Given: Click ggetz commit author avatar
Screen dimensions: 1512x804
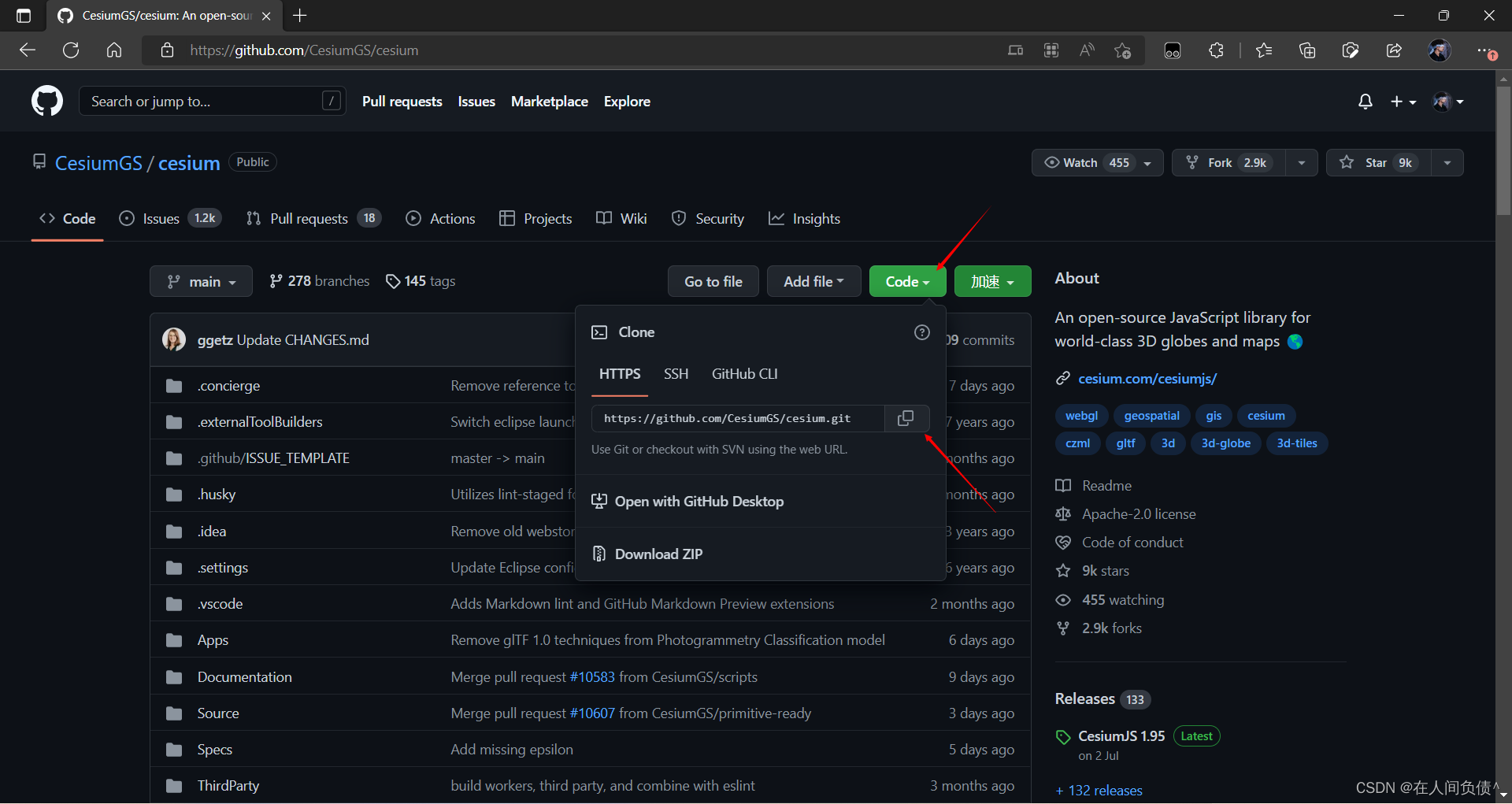Looking at the screenshot, I should click(x=174, y=339).
